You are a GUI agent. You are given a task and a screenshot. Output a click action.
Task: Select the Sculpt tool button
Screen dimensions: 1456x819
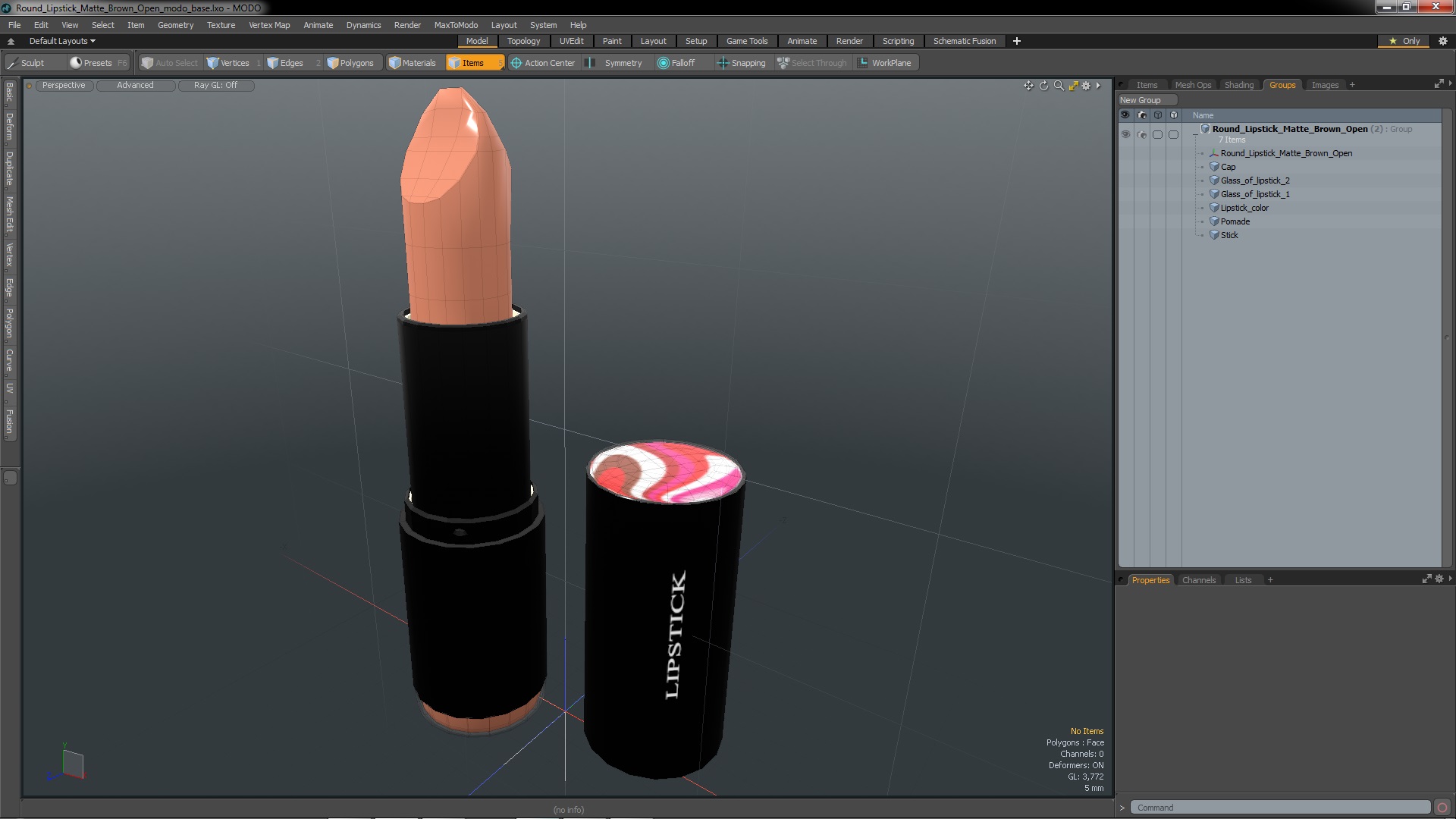26,63
